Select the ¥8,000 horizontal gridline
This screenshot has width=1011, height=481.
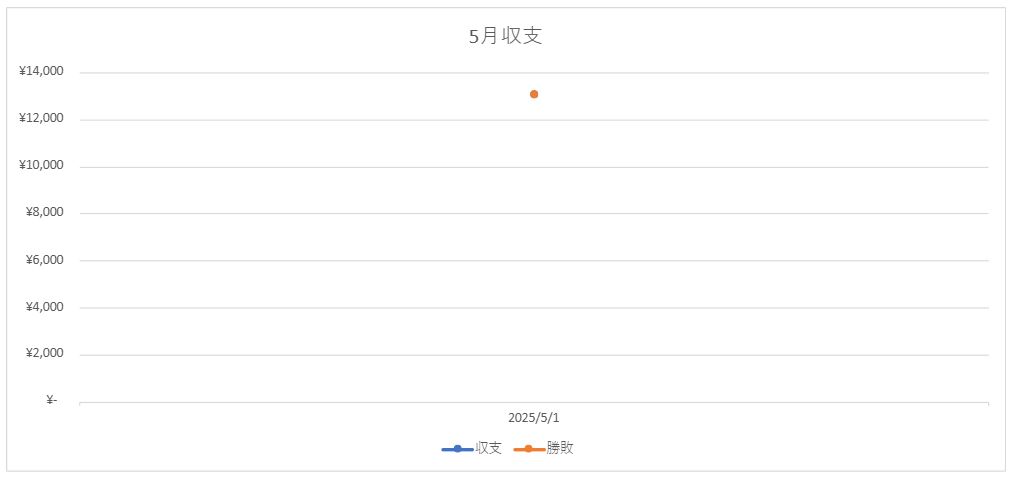point(534,213)
